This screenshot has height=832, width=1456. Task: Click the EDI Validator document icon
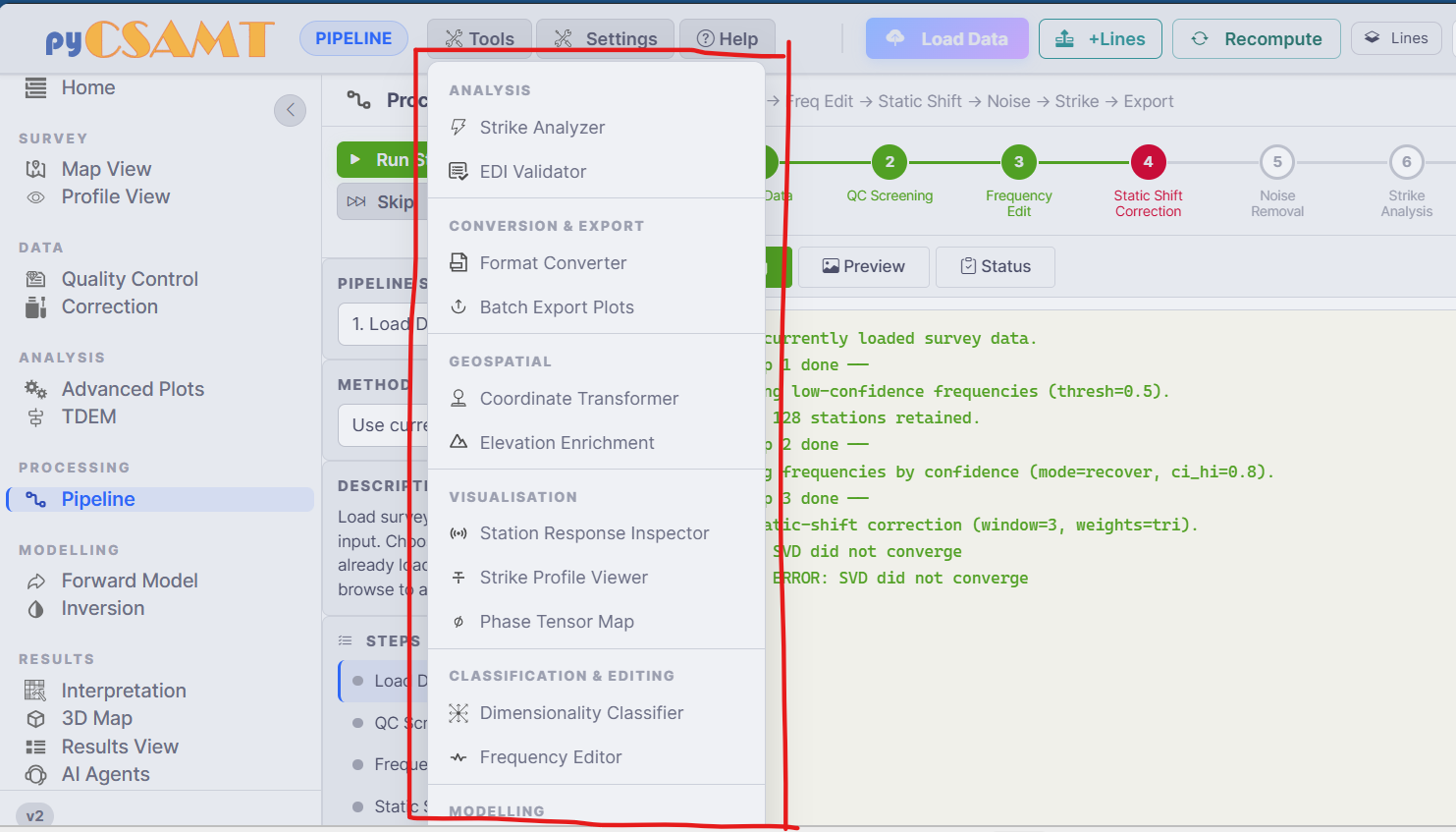pos(458,172)
